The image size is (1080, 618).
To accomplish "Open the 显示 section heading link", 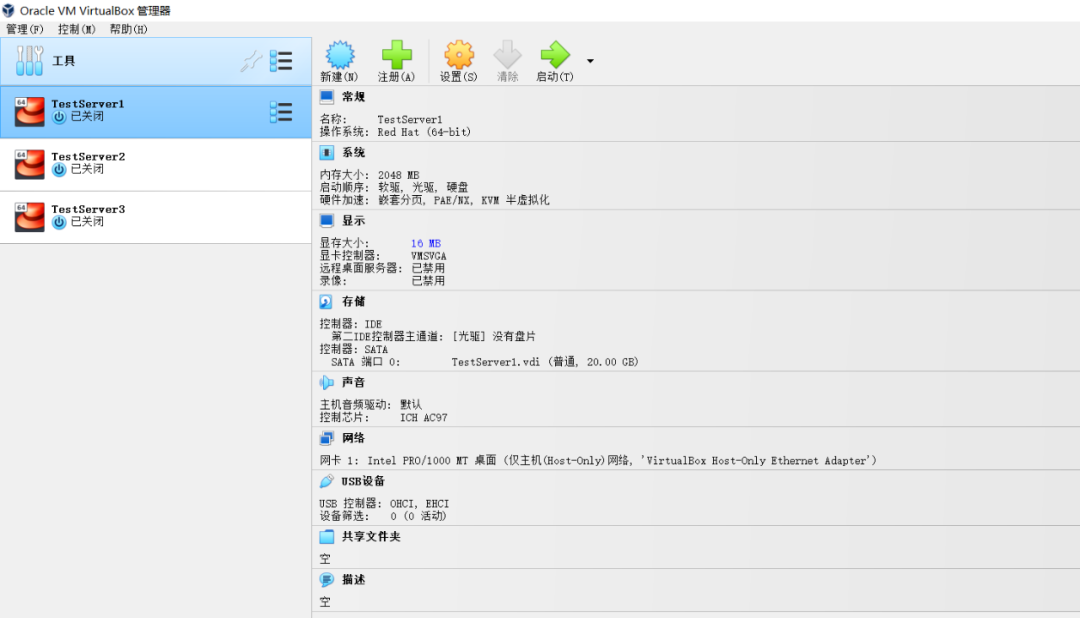I will [x=353, y=220].
